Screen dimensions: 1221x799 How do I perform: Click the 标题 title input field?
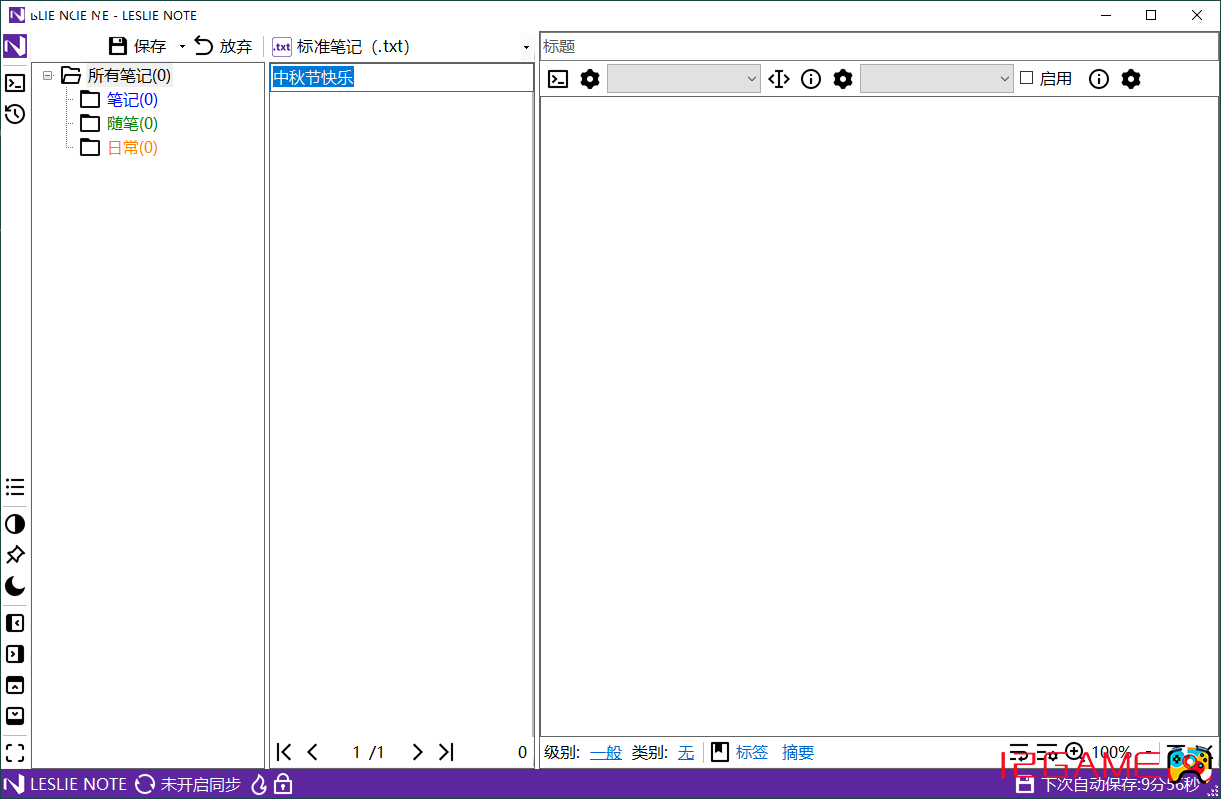pos(878,46)
